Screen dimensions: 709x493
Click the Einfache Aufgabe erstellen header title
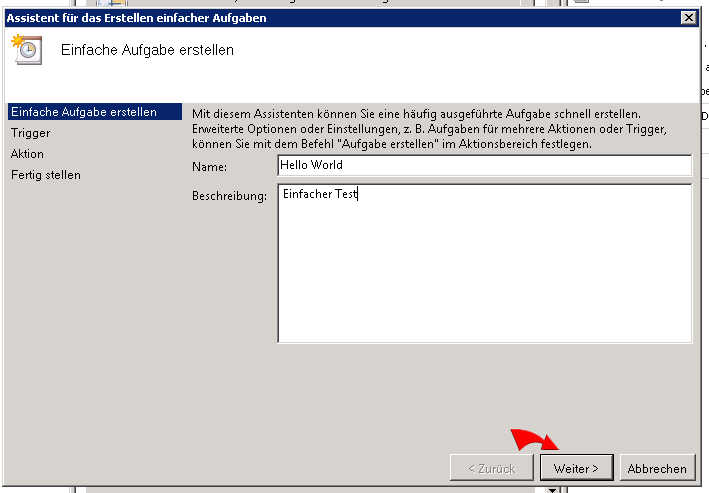click(147, 50)
